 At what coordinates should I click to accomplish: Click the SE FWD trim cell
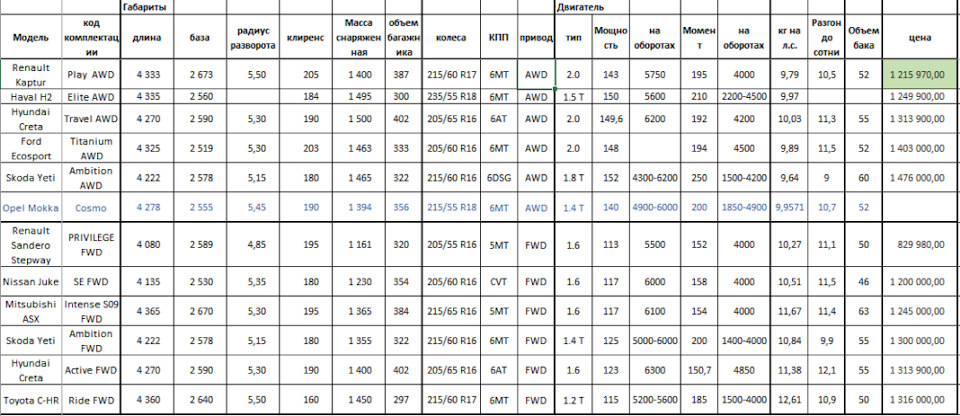(91, 282)
